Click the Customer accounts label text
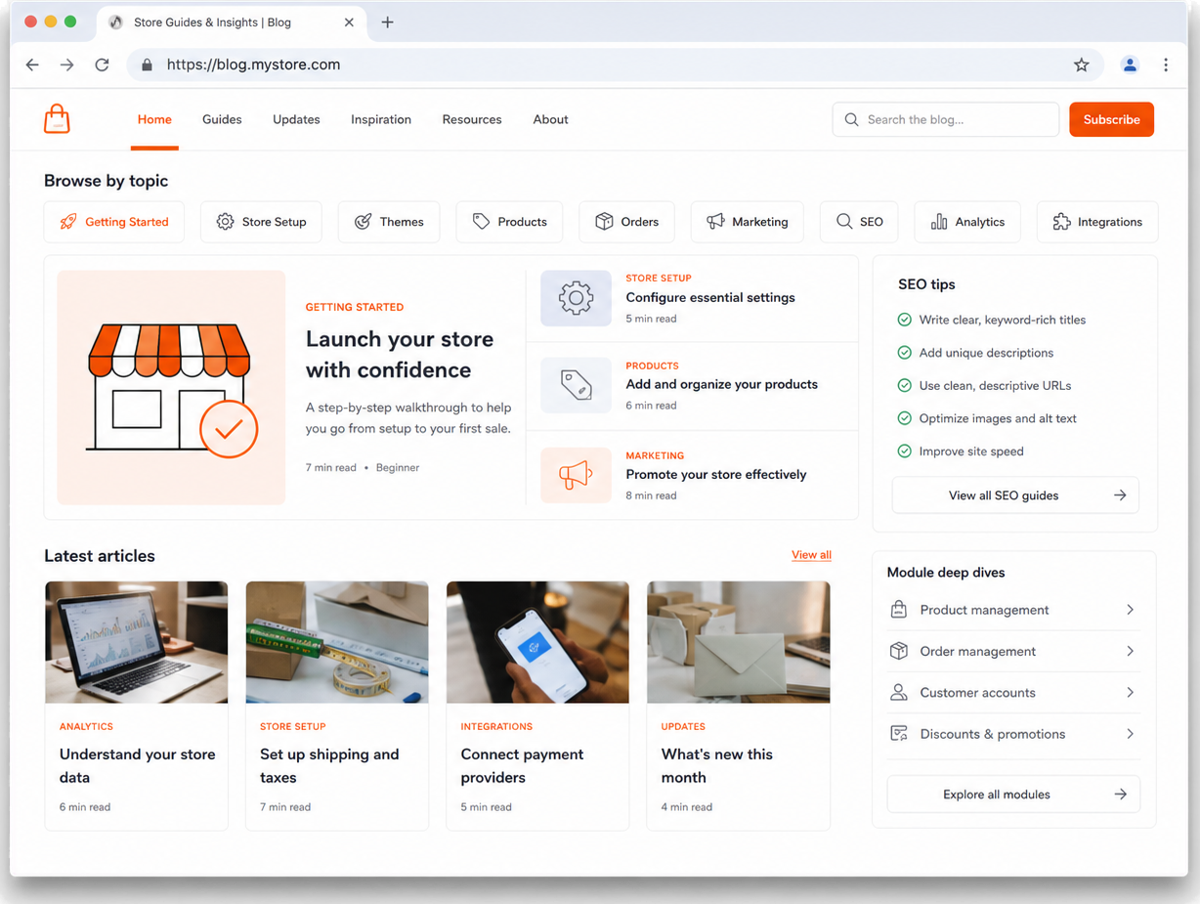 click(x=977, y=692)
